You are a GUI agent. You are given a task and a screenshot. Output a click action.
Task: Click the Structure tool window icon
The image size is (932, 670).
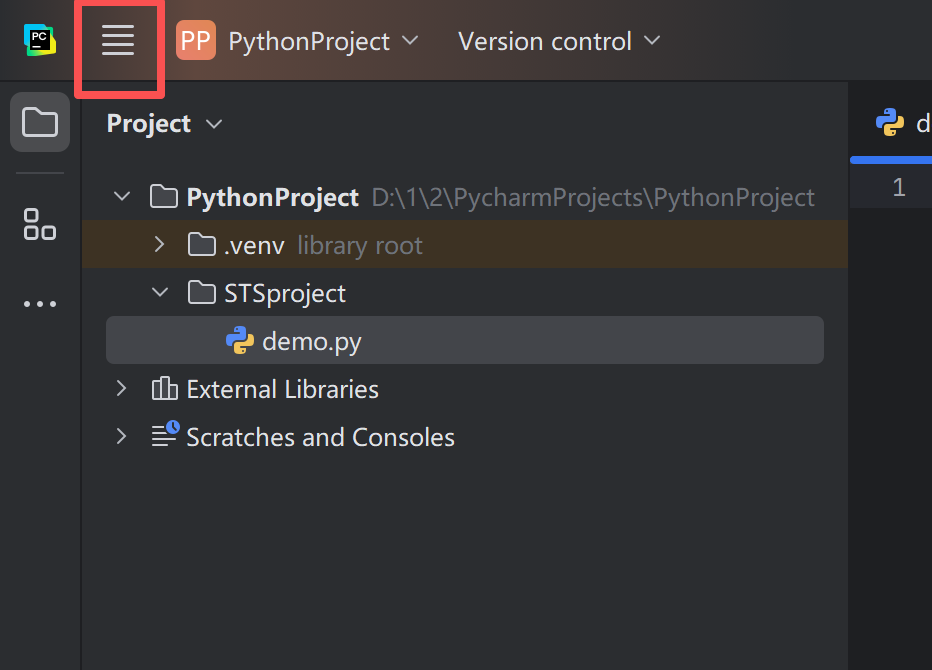click(x=39, y=225)
